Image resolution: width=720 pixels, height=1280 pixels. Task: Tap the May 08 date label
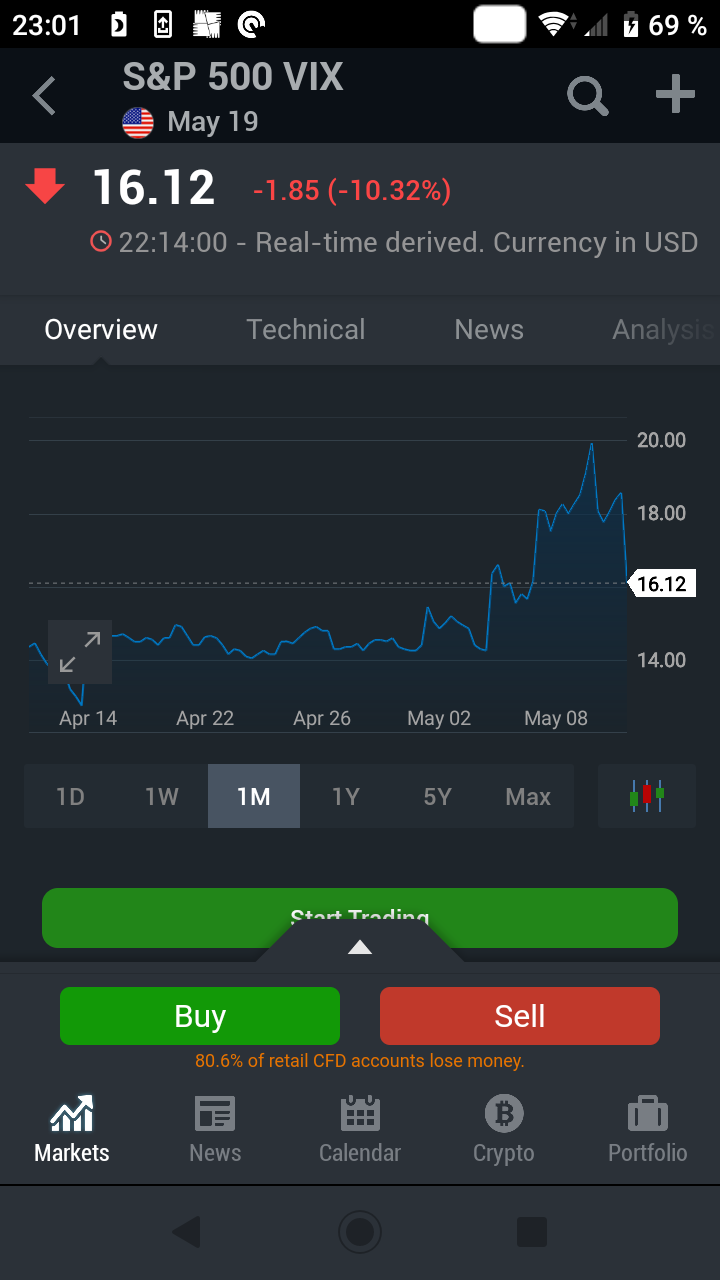556,718
